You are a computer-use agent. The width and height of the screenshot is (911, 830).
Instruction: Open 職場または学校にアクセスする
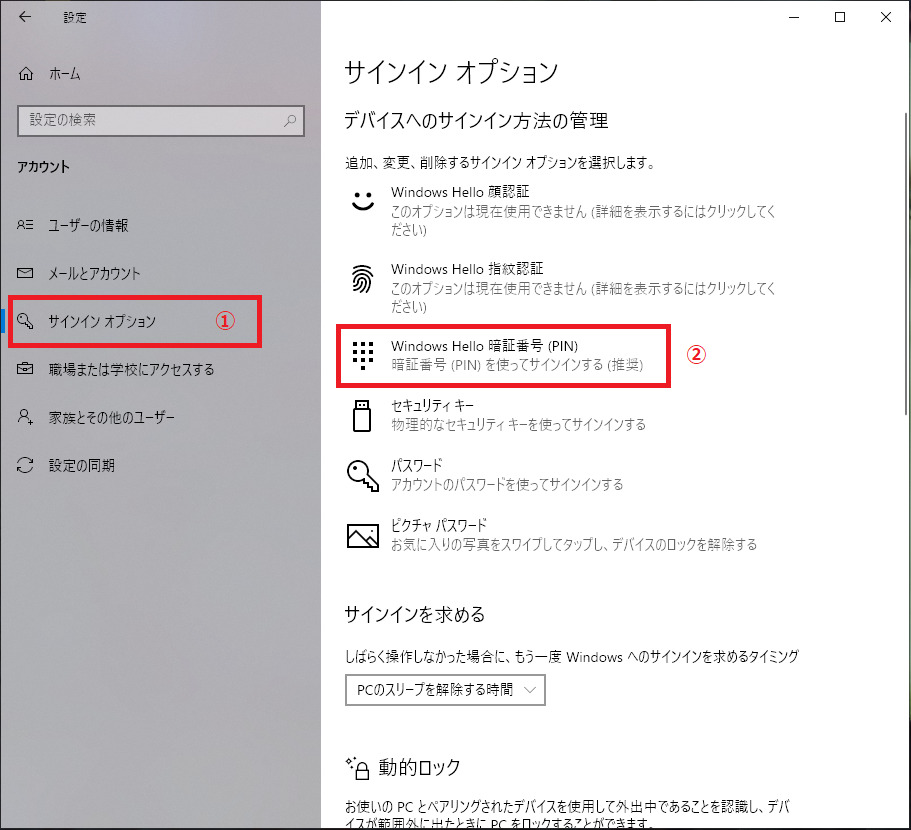(x=131, y=369)
